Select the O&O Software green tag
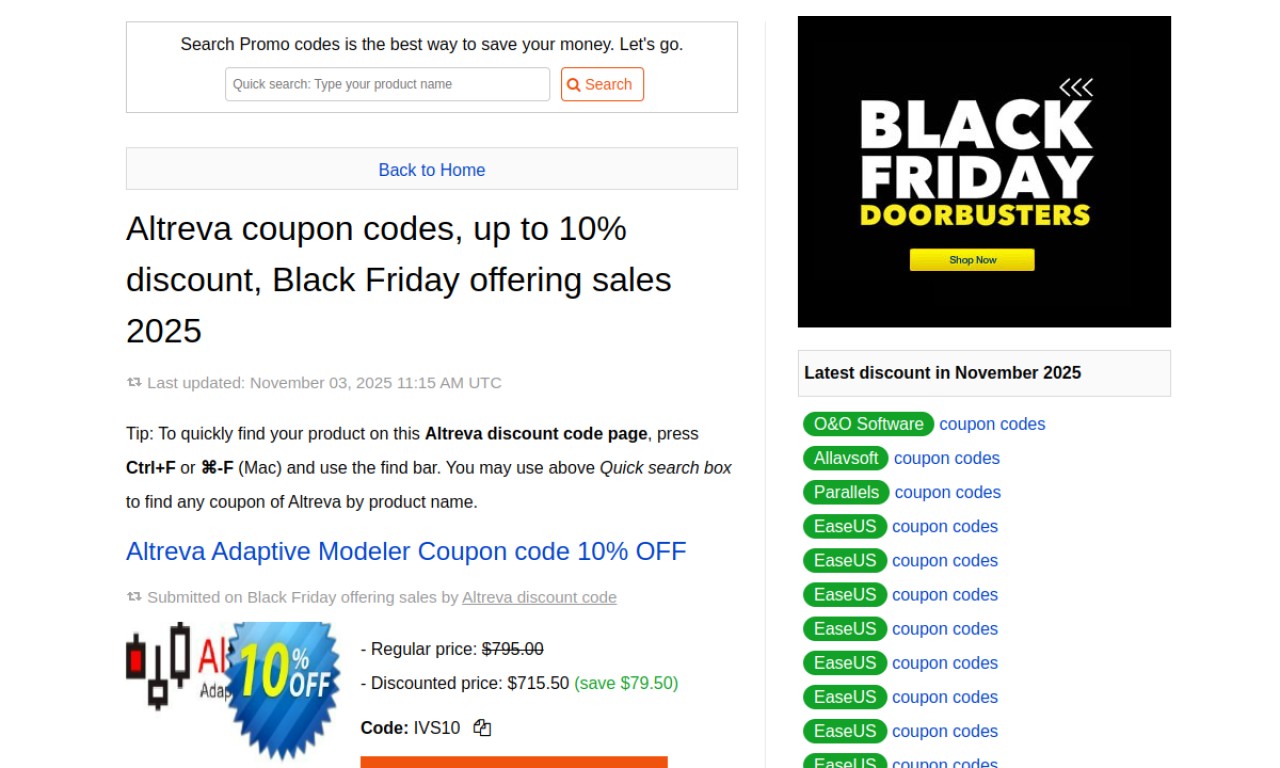Viewport: 1280px width, 768px height. point(868,424)
